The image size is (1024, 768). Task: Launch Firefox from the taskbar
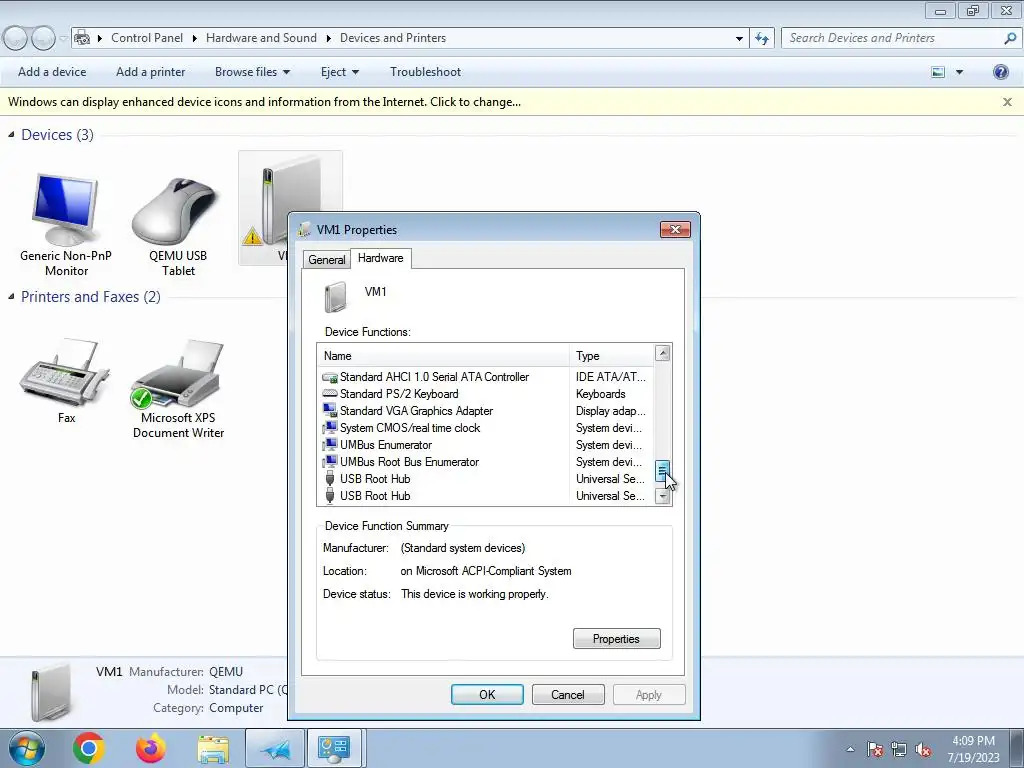click(151, 748)
